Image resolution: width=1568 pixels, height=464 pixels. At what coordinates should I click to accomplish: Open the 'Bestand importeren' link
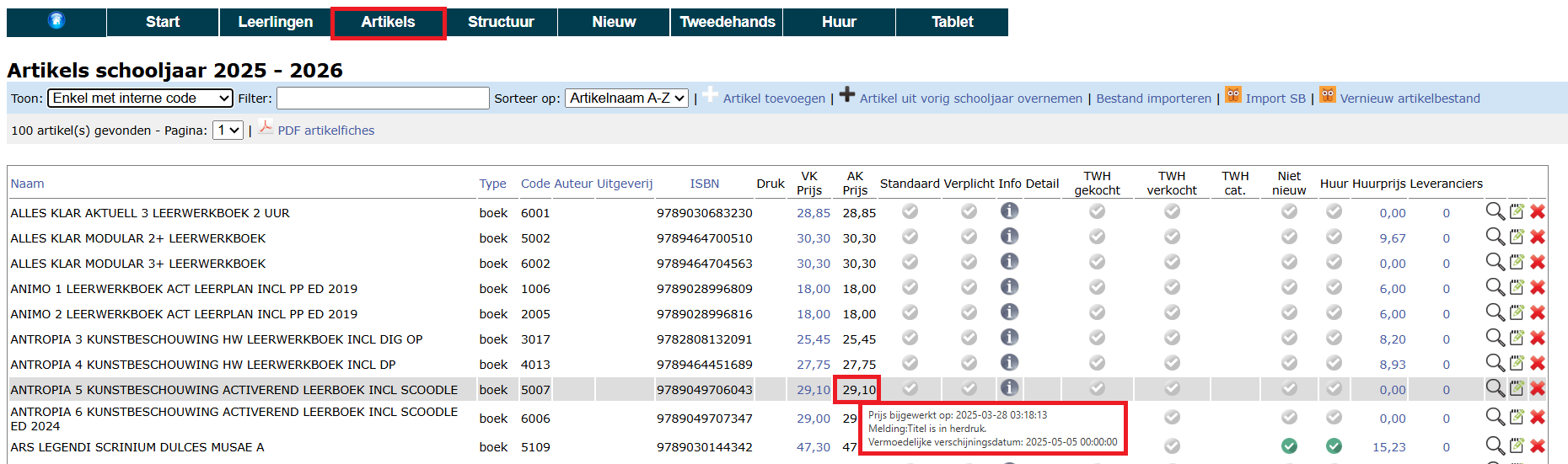pyautogui.click(x=1153, y=99)
